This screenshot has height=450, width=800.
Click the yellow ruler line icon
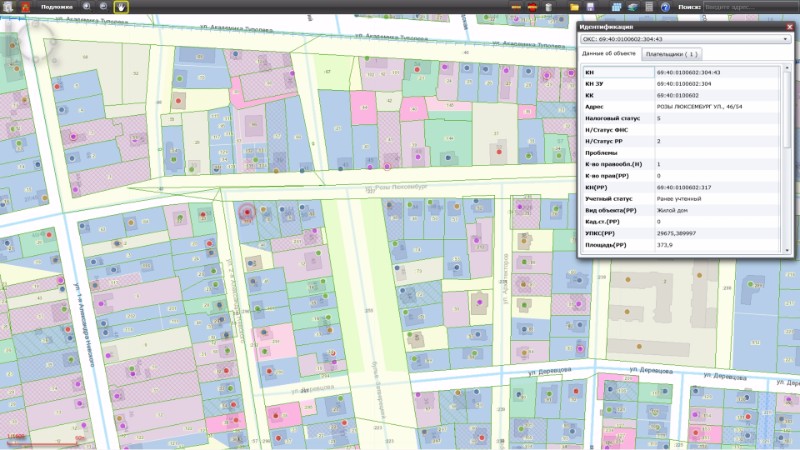tap(516, 7)
